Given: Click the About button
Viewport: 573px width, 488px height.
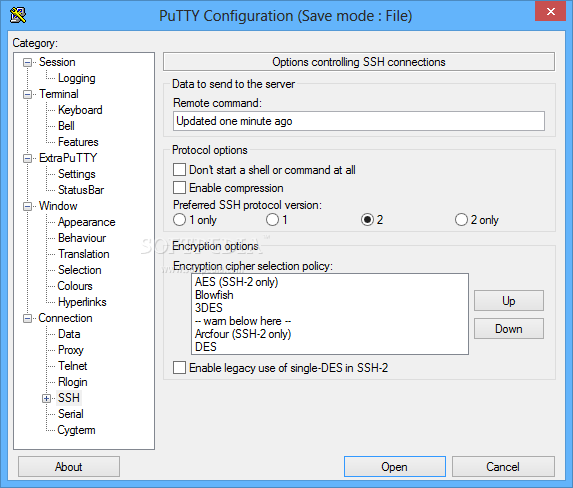Looking at the screenshot, I should [69, 467].
